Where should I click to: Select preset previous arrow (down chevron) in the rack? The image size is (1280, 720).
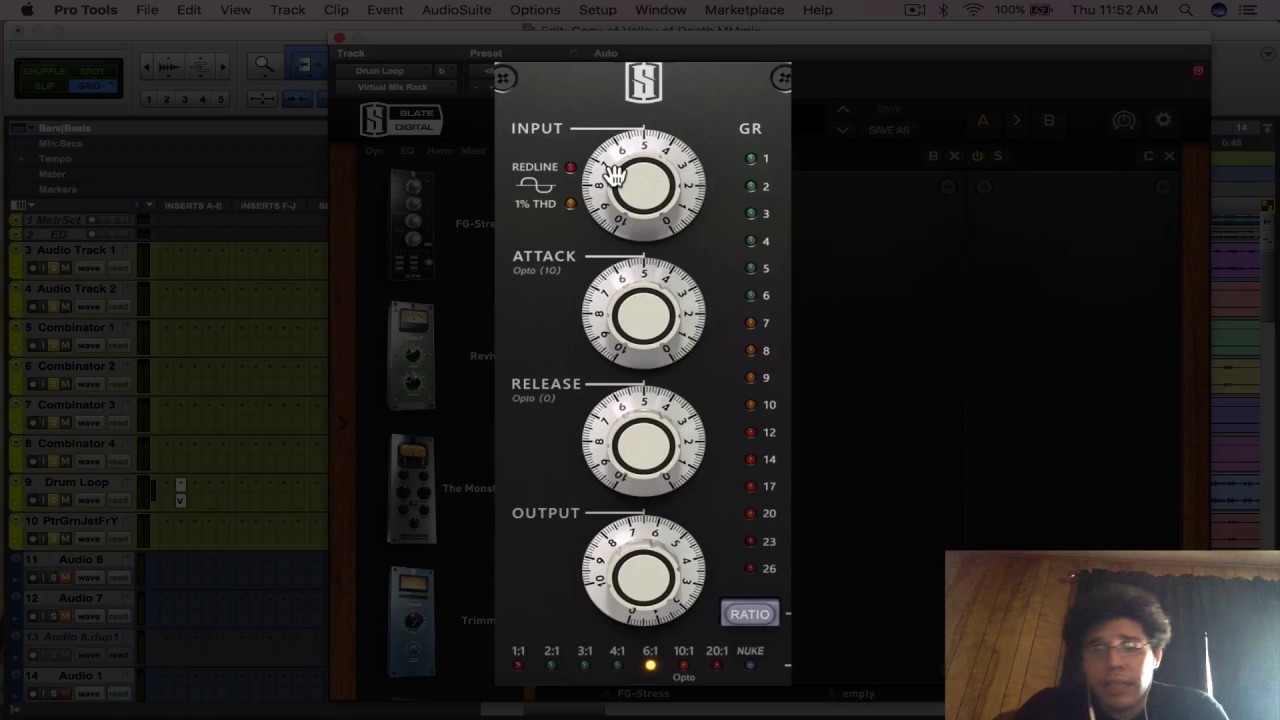coord(843,130)
